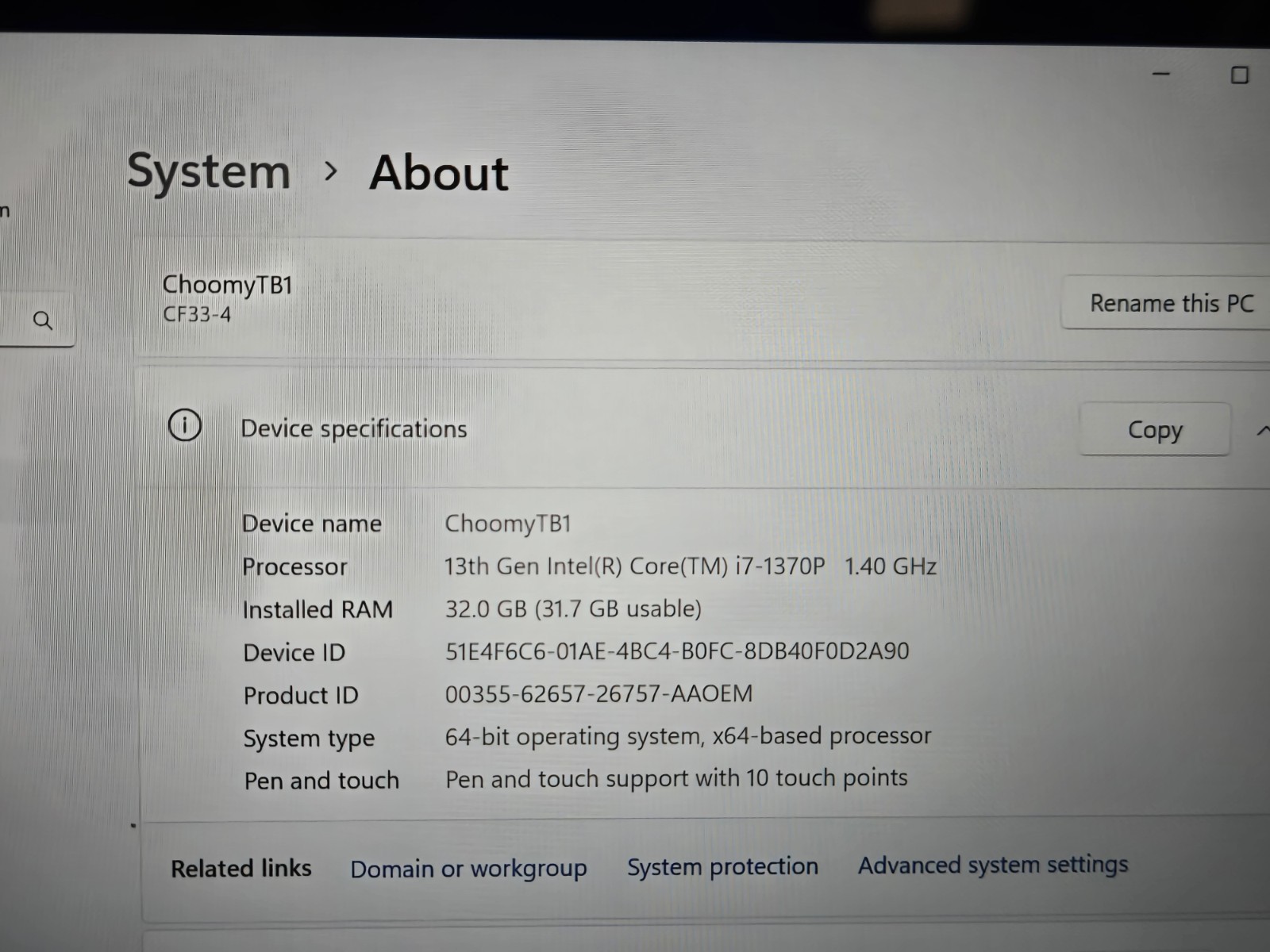The image size is (1270, 952).
Task: Click the ChoomyTB1 name in header card
Action: click(227, 284)
